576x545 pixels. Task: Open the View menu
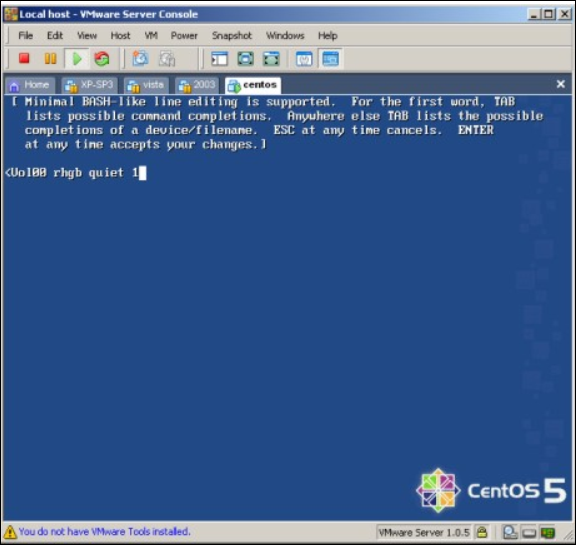coord(87,36)
